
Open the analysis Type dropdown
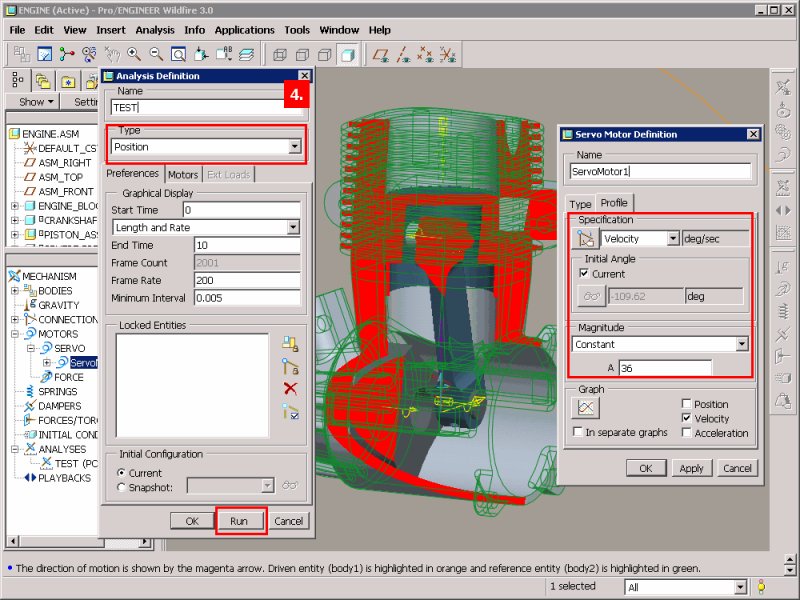(294, 147)
